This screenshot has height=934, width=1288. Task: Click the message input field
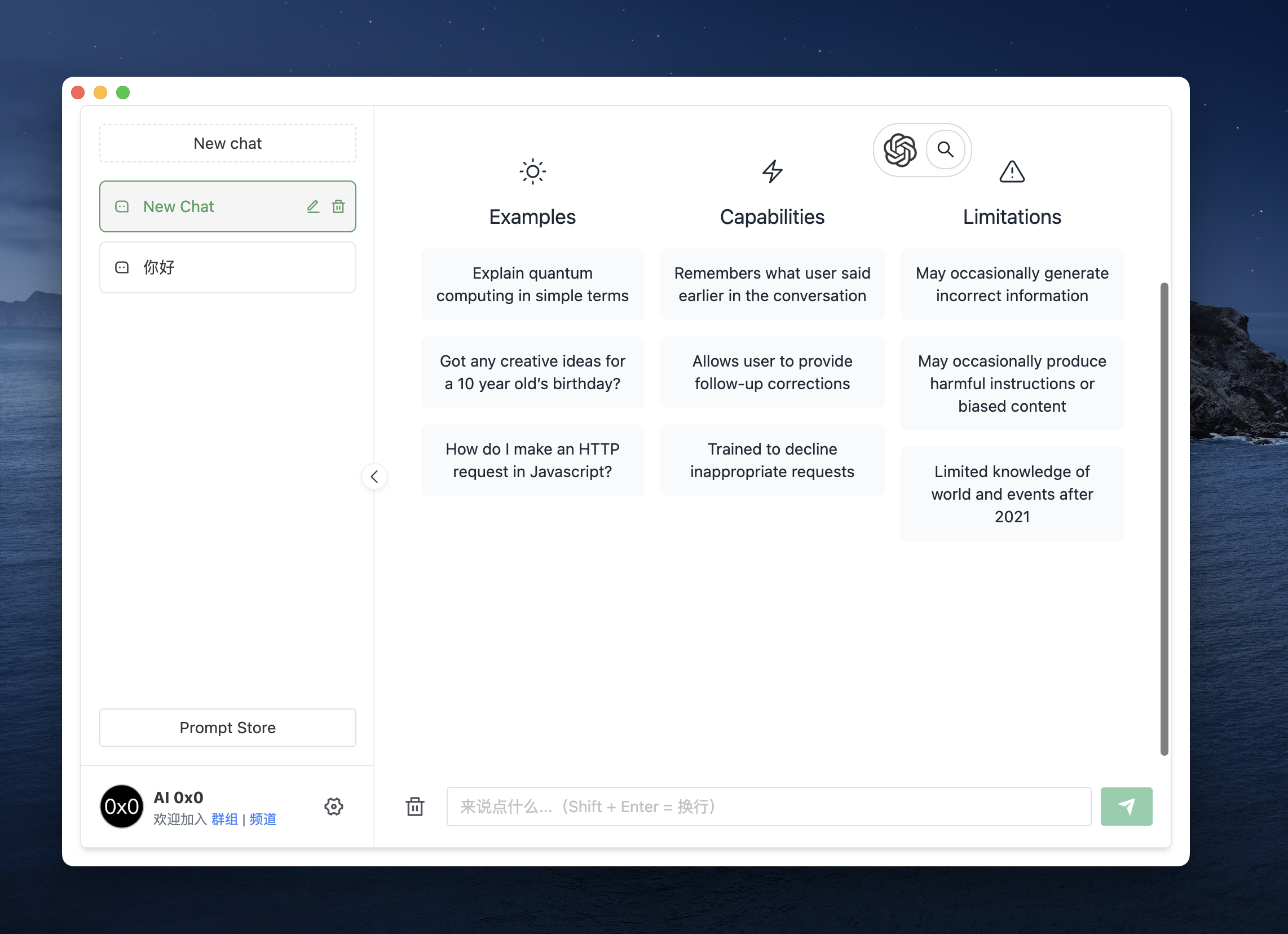(769, 806)
